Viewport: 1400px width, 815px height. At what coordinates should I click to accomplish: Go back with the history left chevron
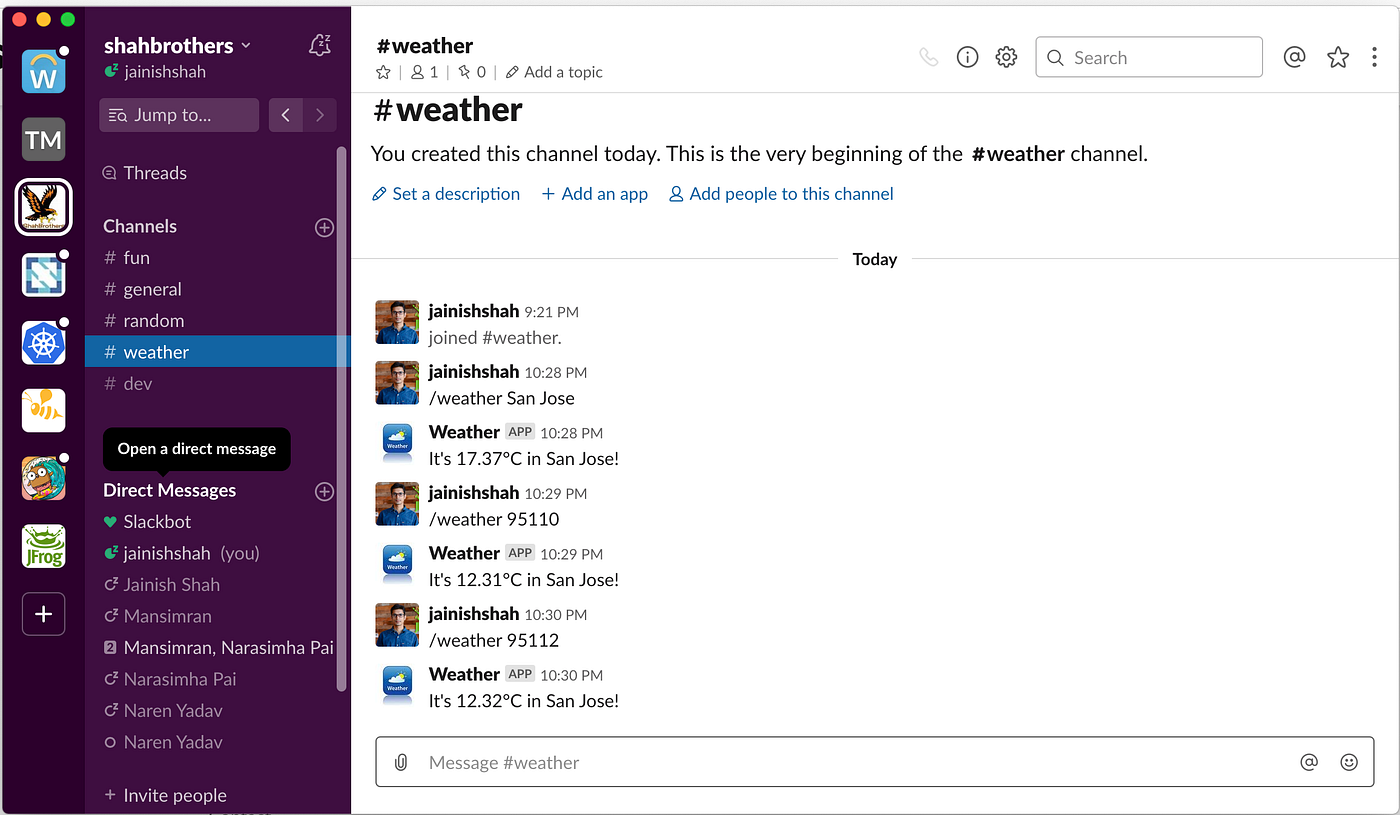(286, 115)
